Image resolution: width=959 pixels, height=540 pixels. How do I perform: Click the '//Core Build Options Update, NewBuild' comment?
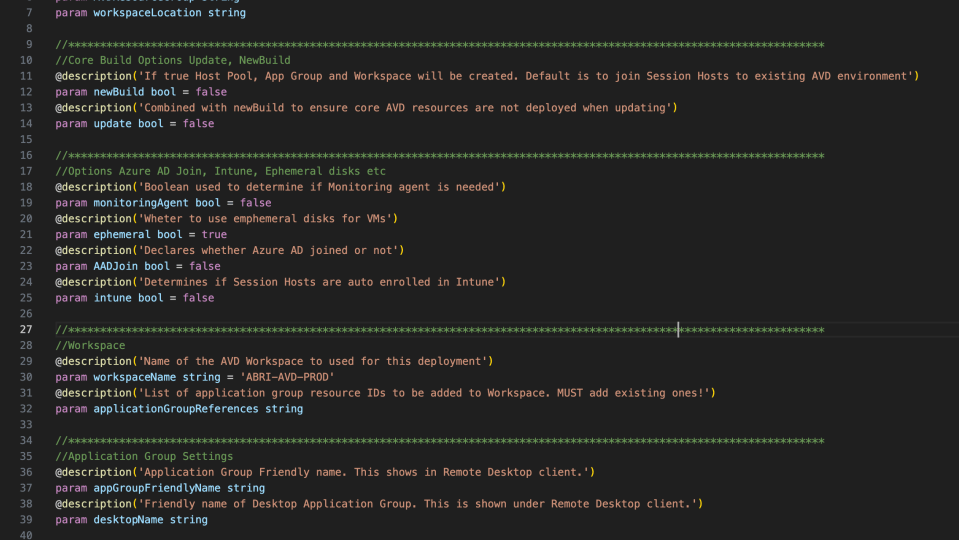coord(172,61)
